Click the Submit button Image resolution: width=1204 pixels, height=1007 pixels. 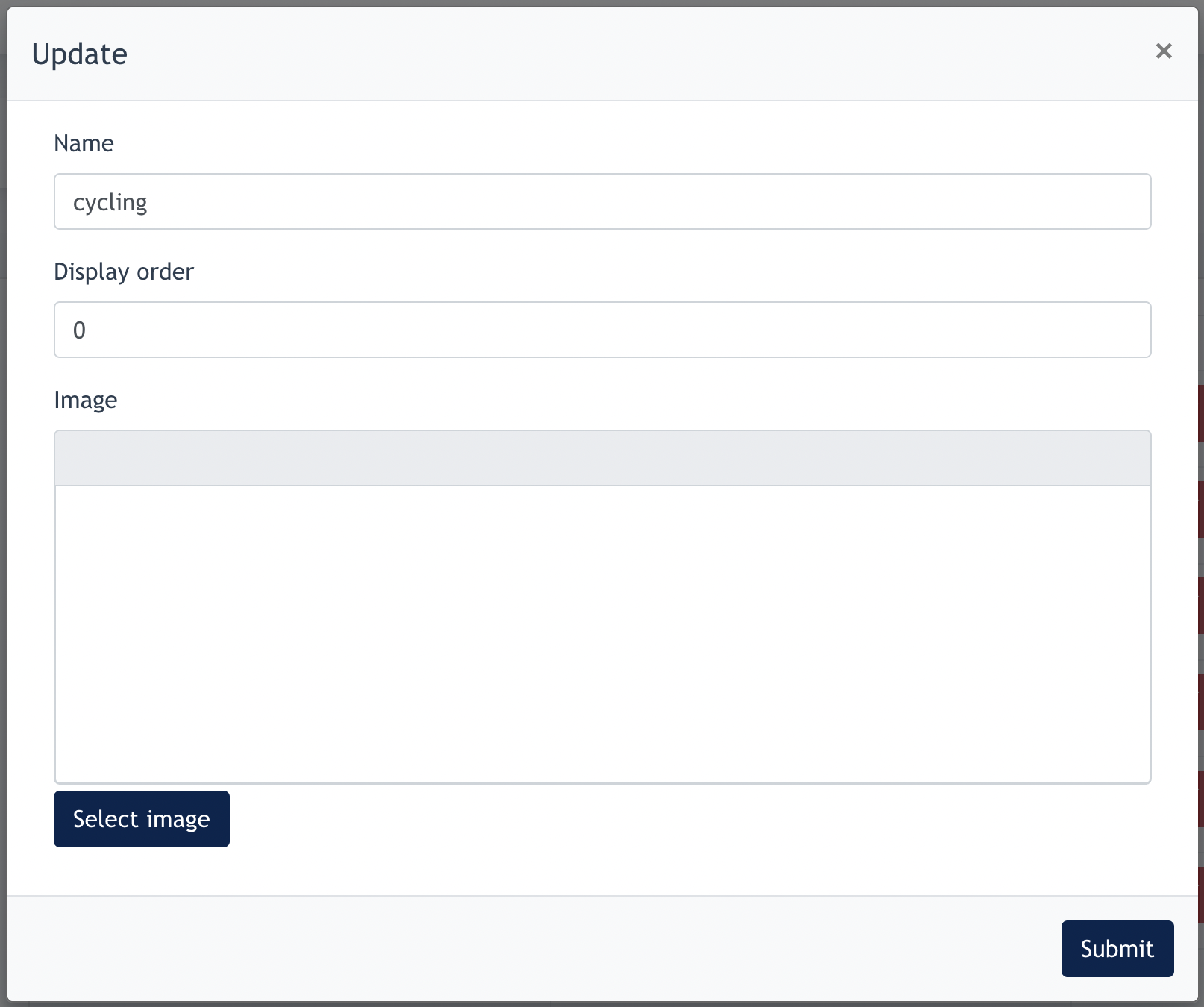[x=1117, y=948]
